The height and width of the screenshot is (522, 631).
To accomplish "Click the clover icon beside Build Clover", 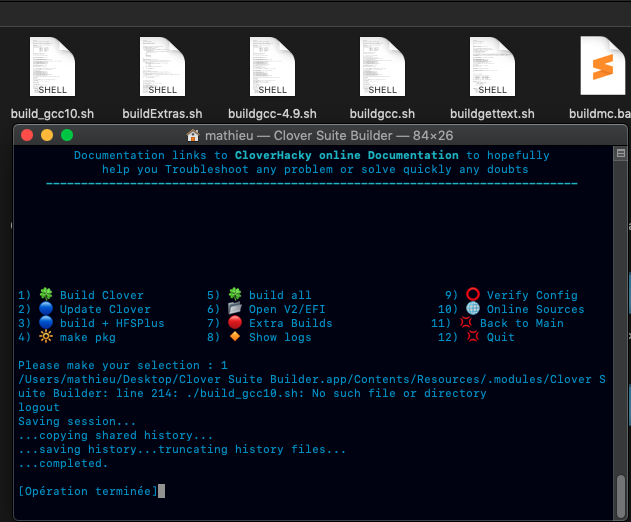I will point(46,294).
